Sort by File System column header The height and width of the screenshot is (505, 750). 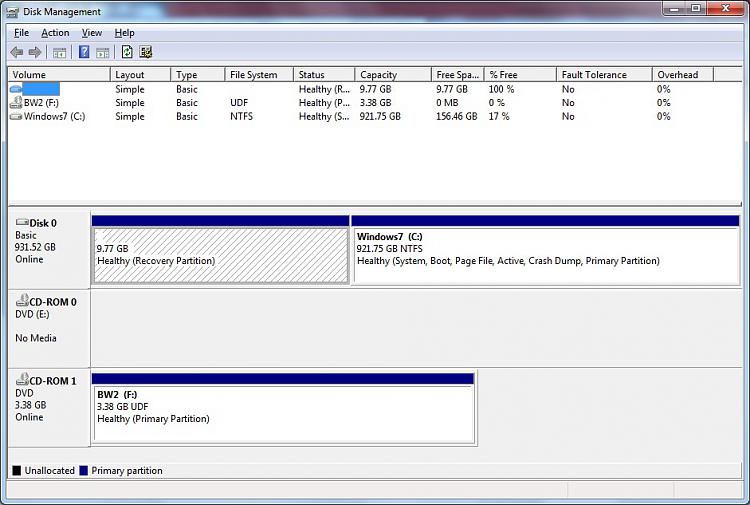259,75
